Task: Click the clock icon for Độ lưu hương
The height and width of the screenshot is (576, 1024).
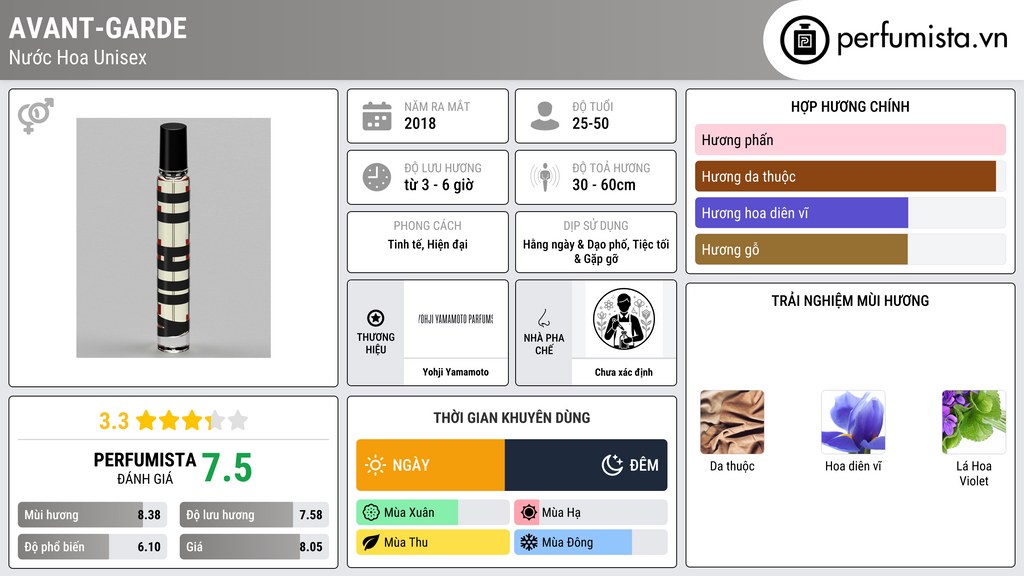Action: [377, 177]
